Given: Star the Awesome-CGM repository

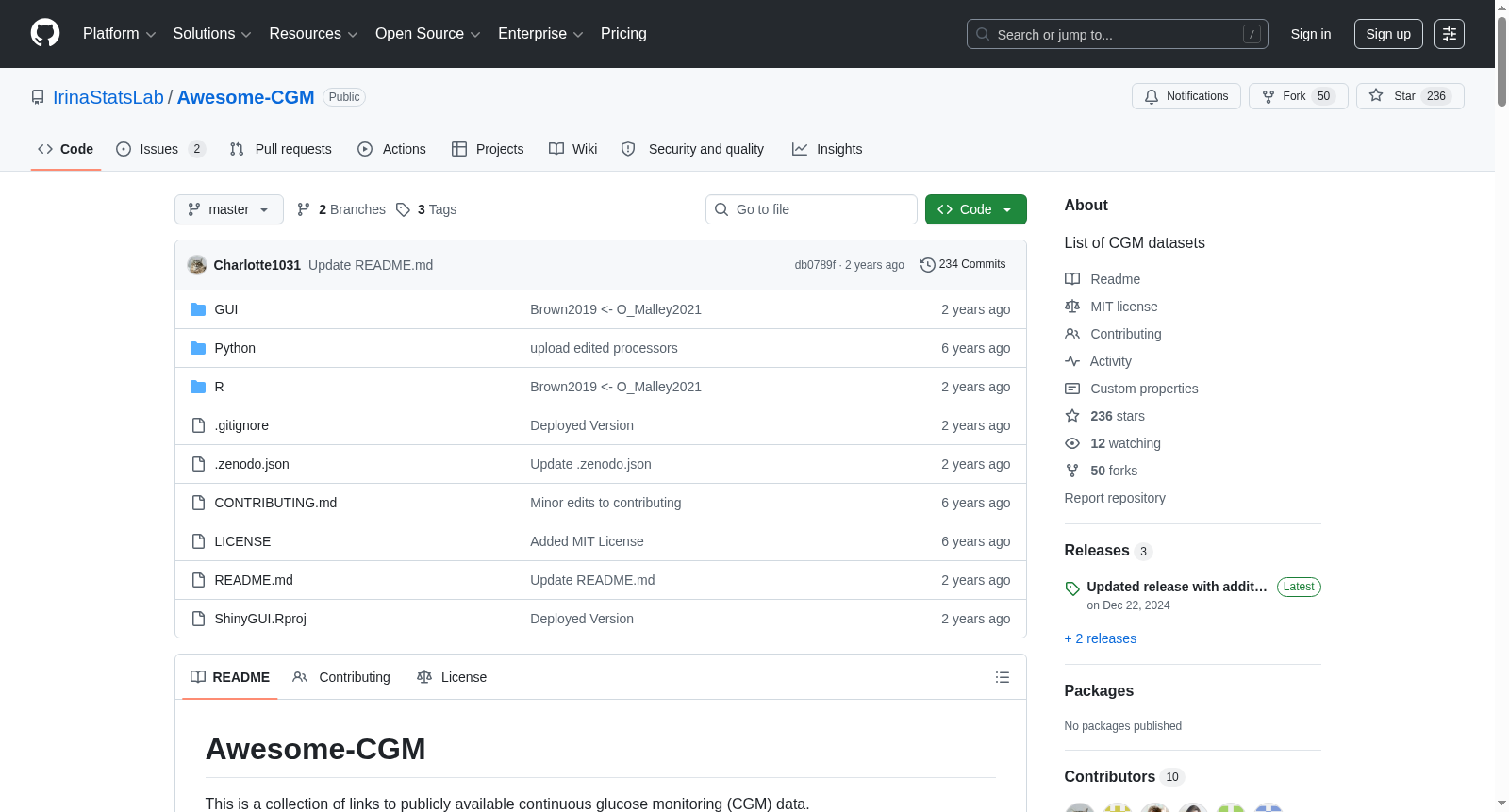Looking at the screenshot, I should tap(1410, 96).
